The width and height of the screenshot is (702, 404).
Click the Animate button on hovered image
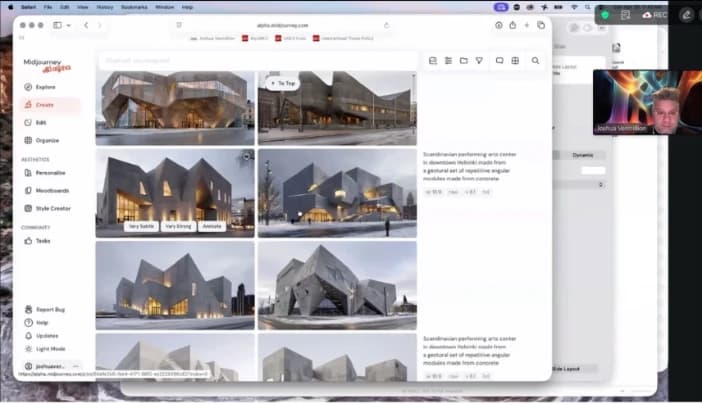212,227
